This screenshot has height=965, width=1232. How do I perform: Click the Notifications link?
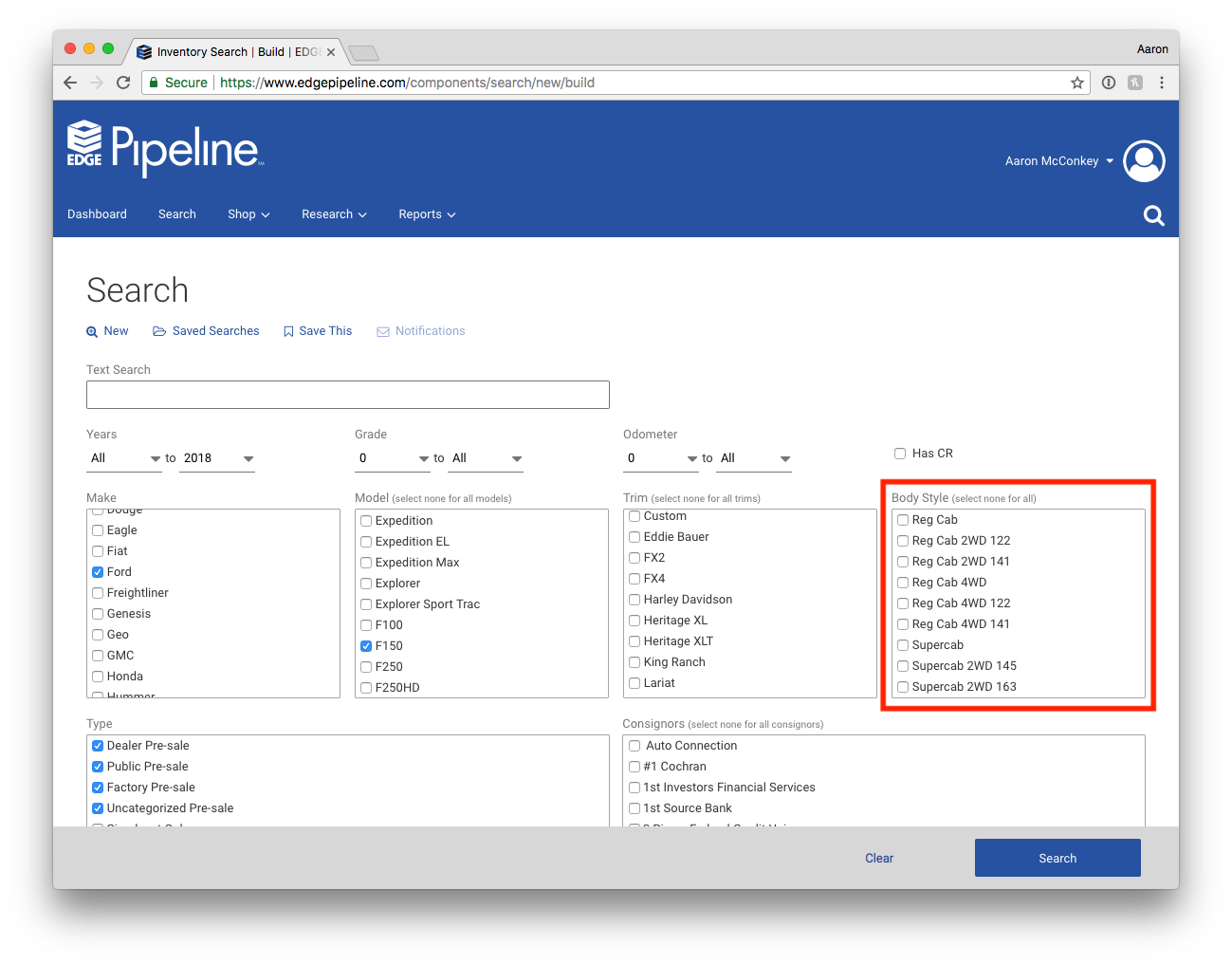pyautogui.click(x=421, y=331)
